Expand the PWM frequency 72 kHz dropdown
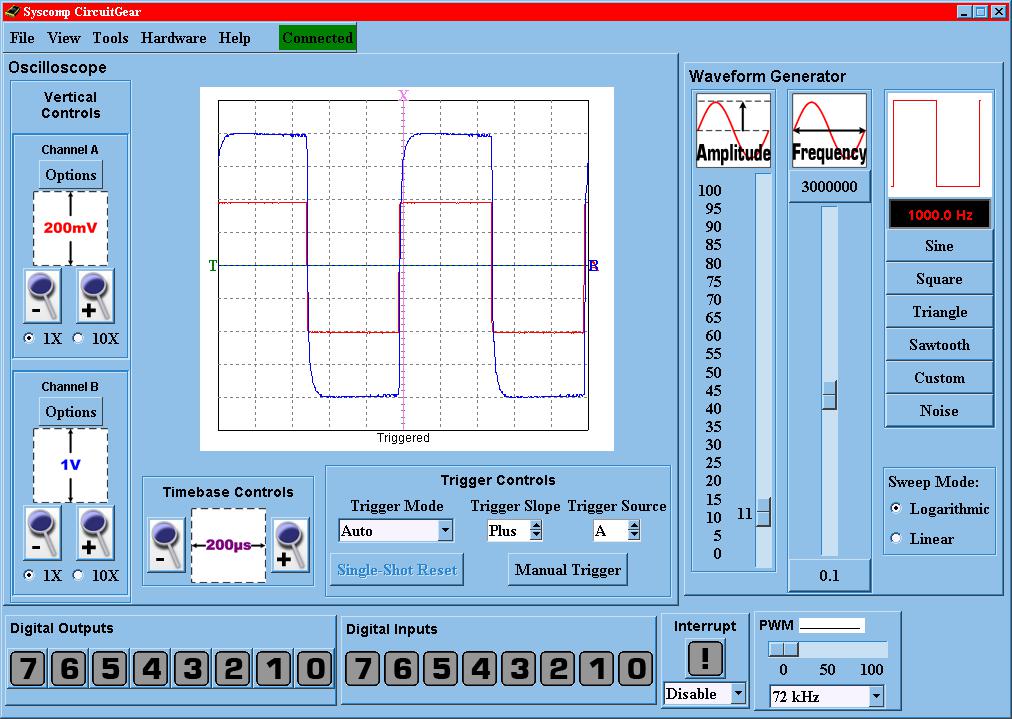This screenshot has height=719, width=1012. pyautogui.click(x=876, y=696)
